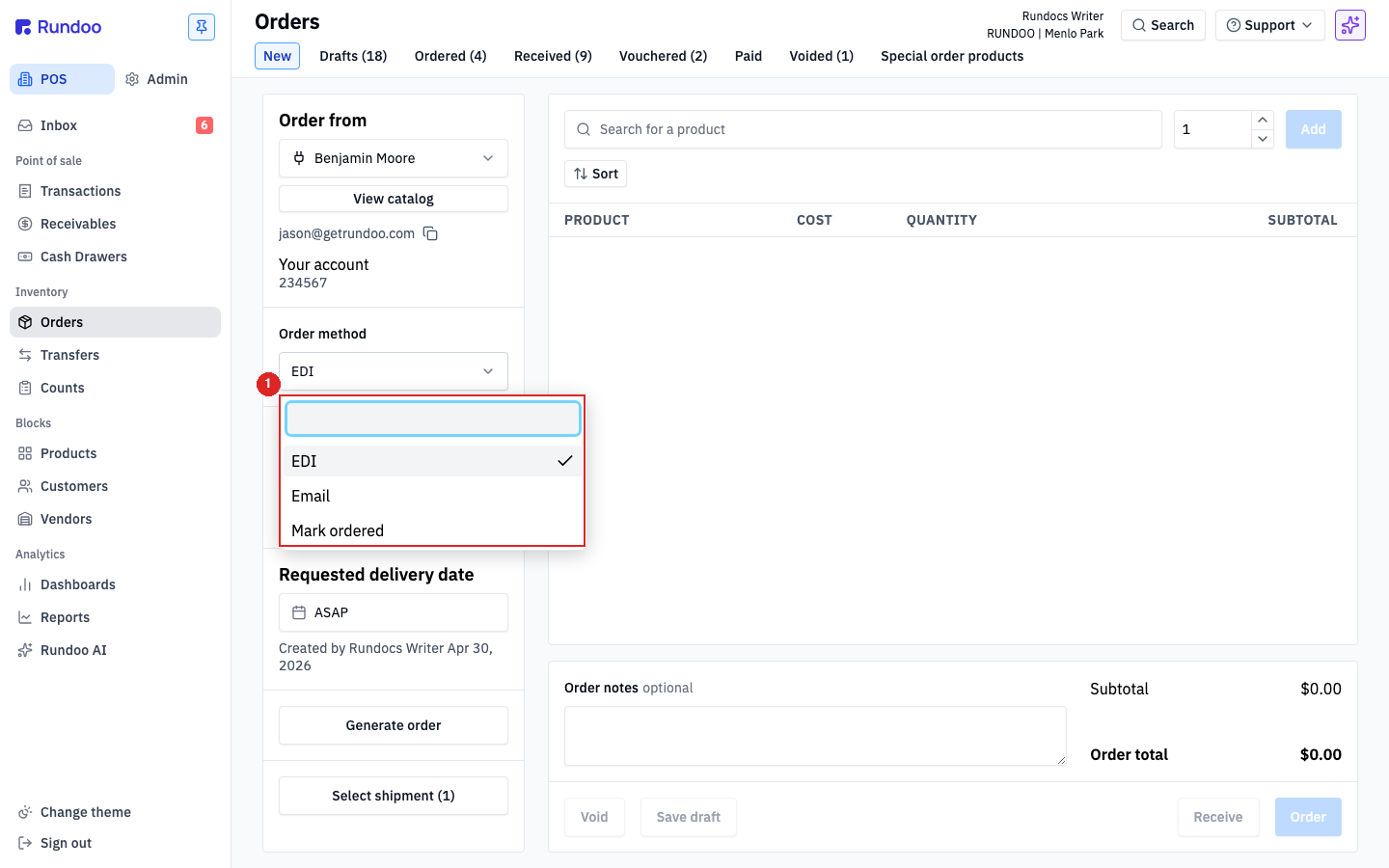Click the Orders box icon
This screenshot has height=868, width=1389.
(x=25, y=322)
